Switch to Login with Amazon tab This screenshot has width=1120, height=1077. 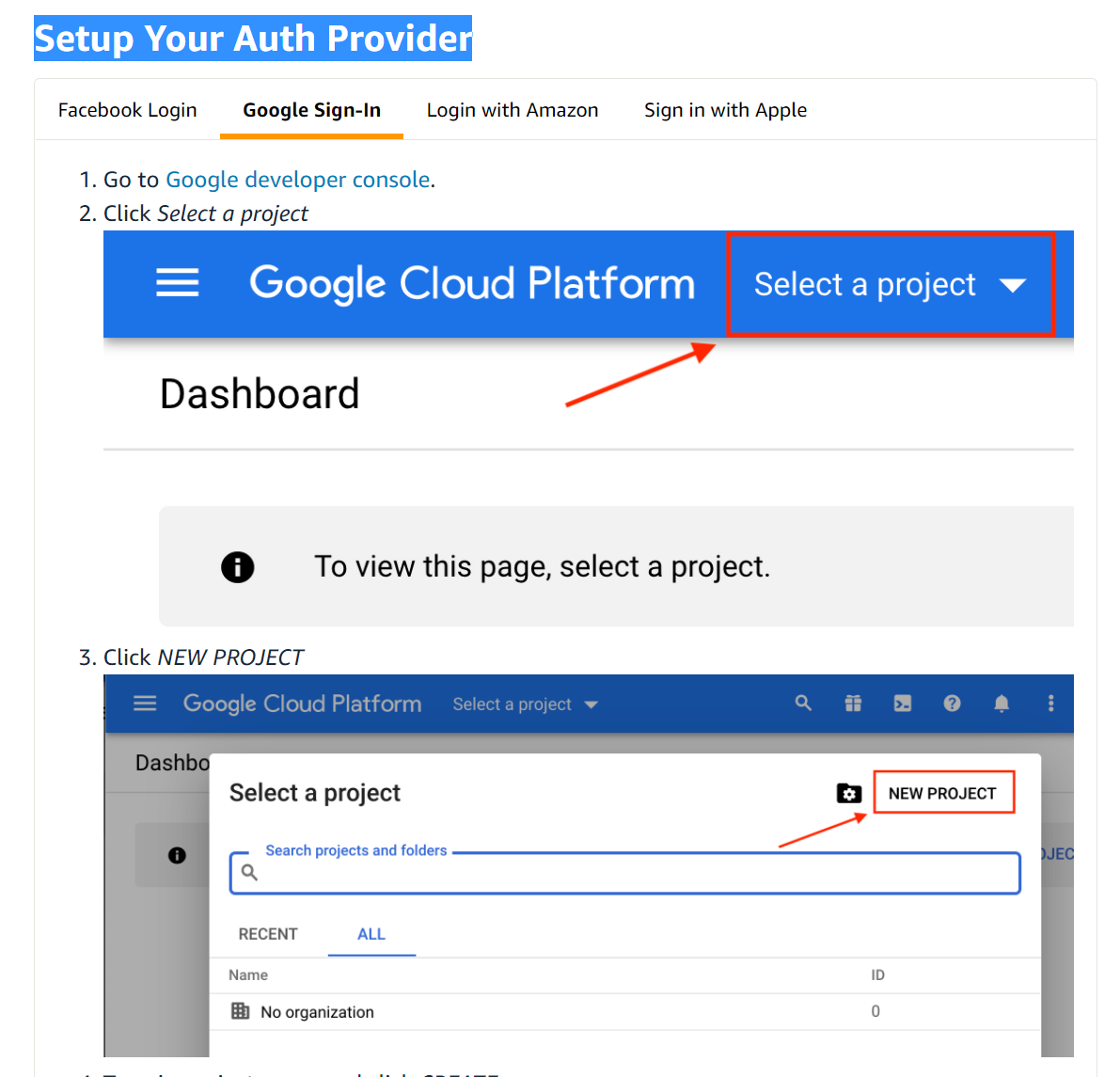tap(513, 110)
